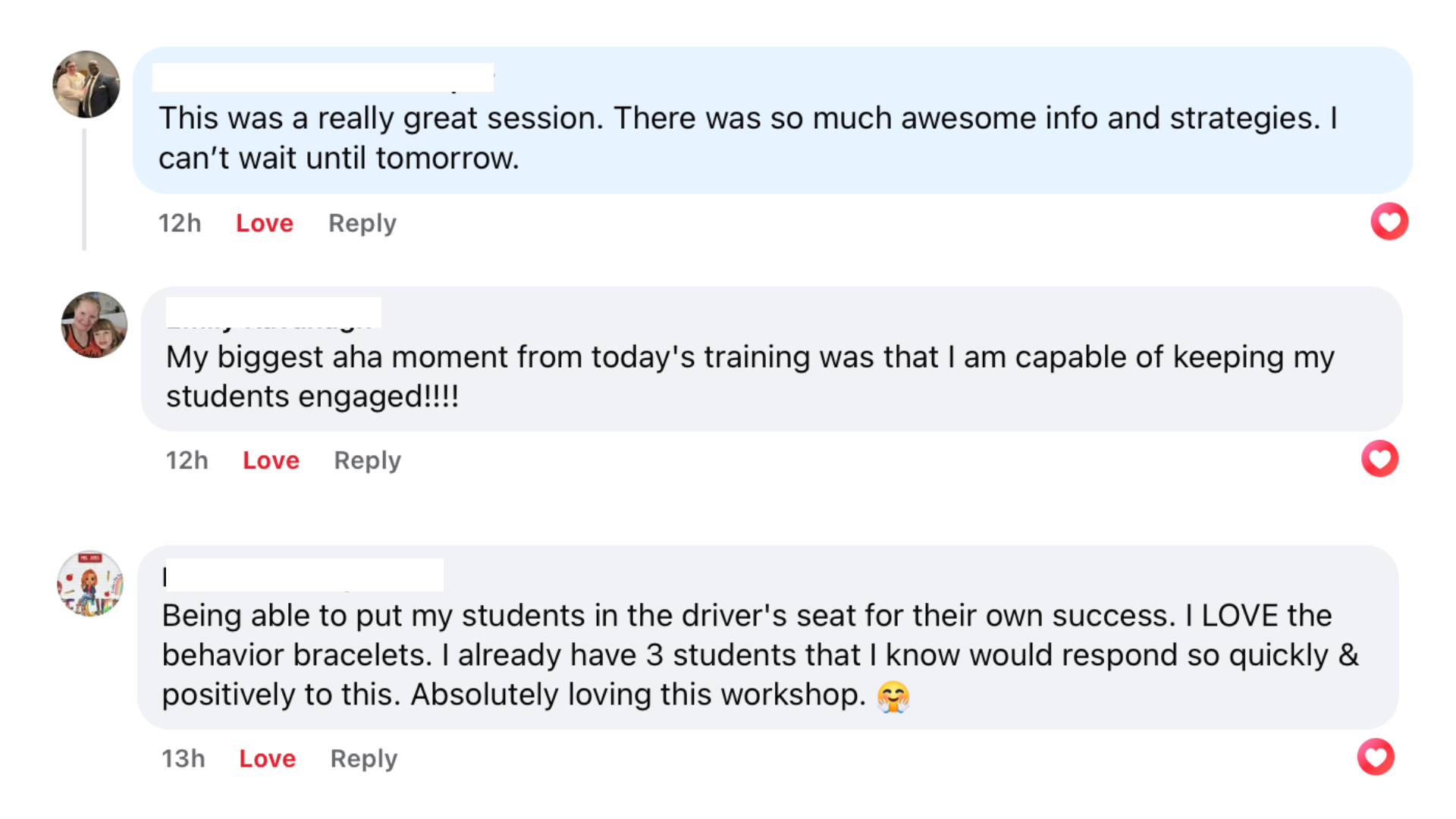Click heart reaction on "biggest aha moment" comment
Screen dimensions: 1456x819
(x=1379, y=459)
